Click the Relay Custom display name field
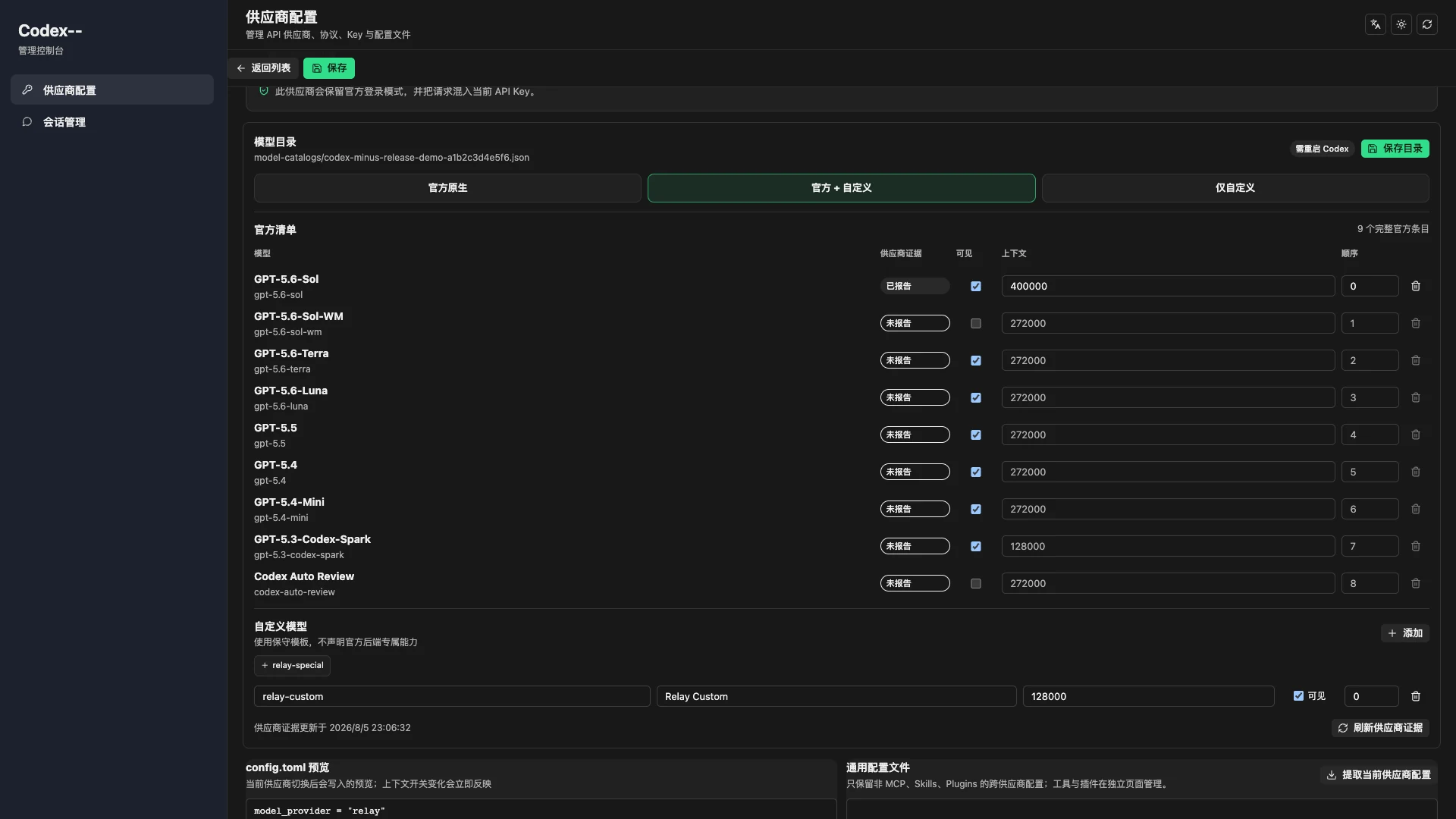This screenshot has height=819, width=1456. 836,696
